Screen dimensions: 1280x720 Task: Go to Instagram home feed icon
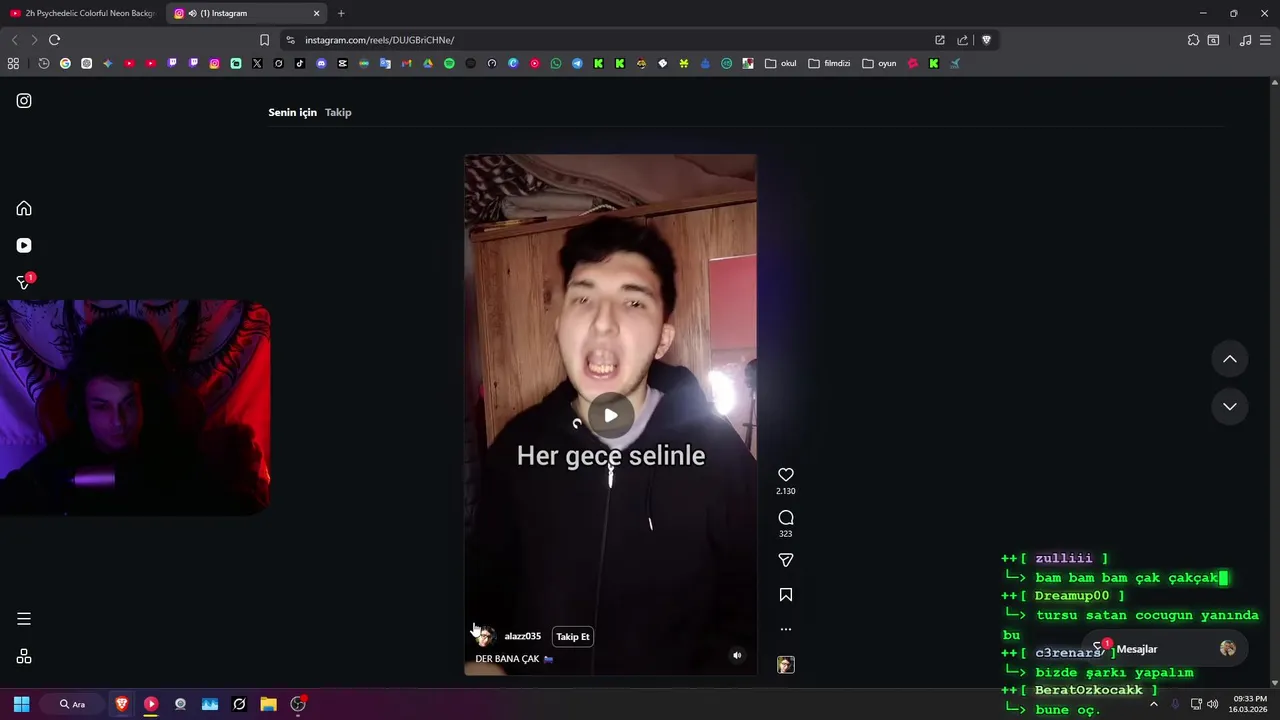pyautogui.click(x=24, y=208)
